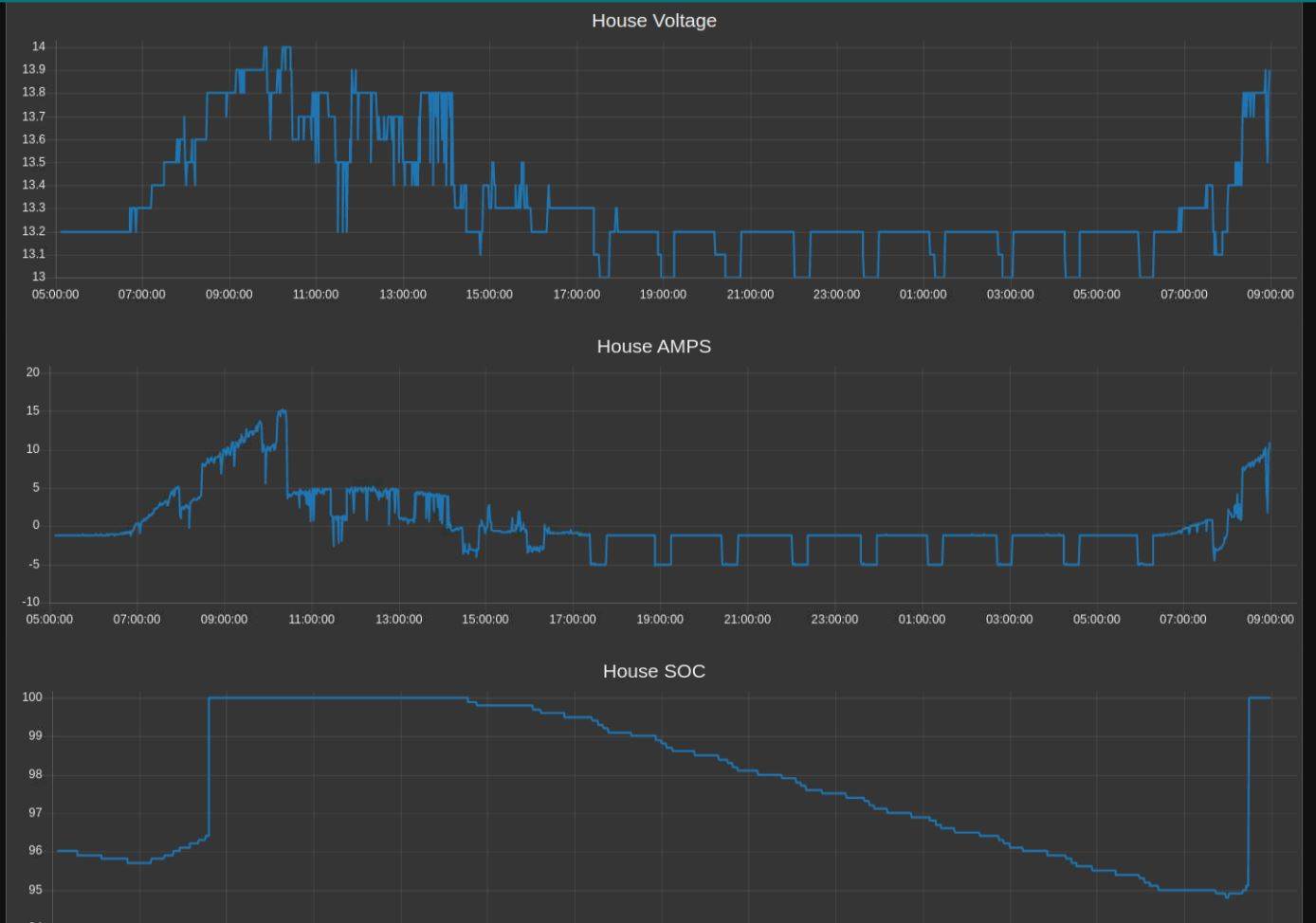
Task: Click the 95 label on House SOC y-axis
Action: click(x=35, y=891)
